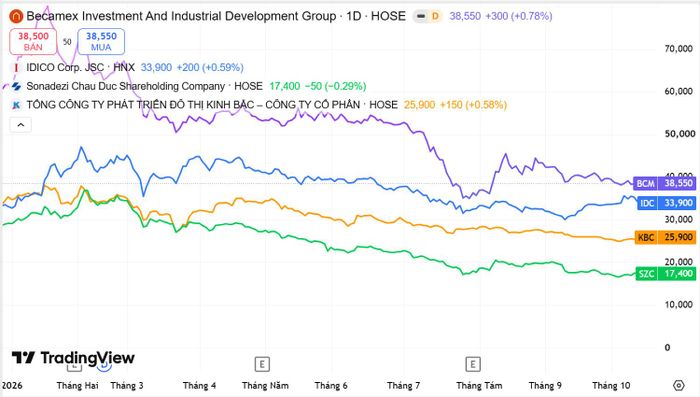Click the 70,000 price axis label
Image resolution: width=700 pixels, height=397 pixels.
(x=679, y=49)
